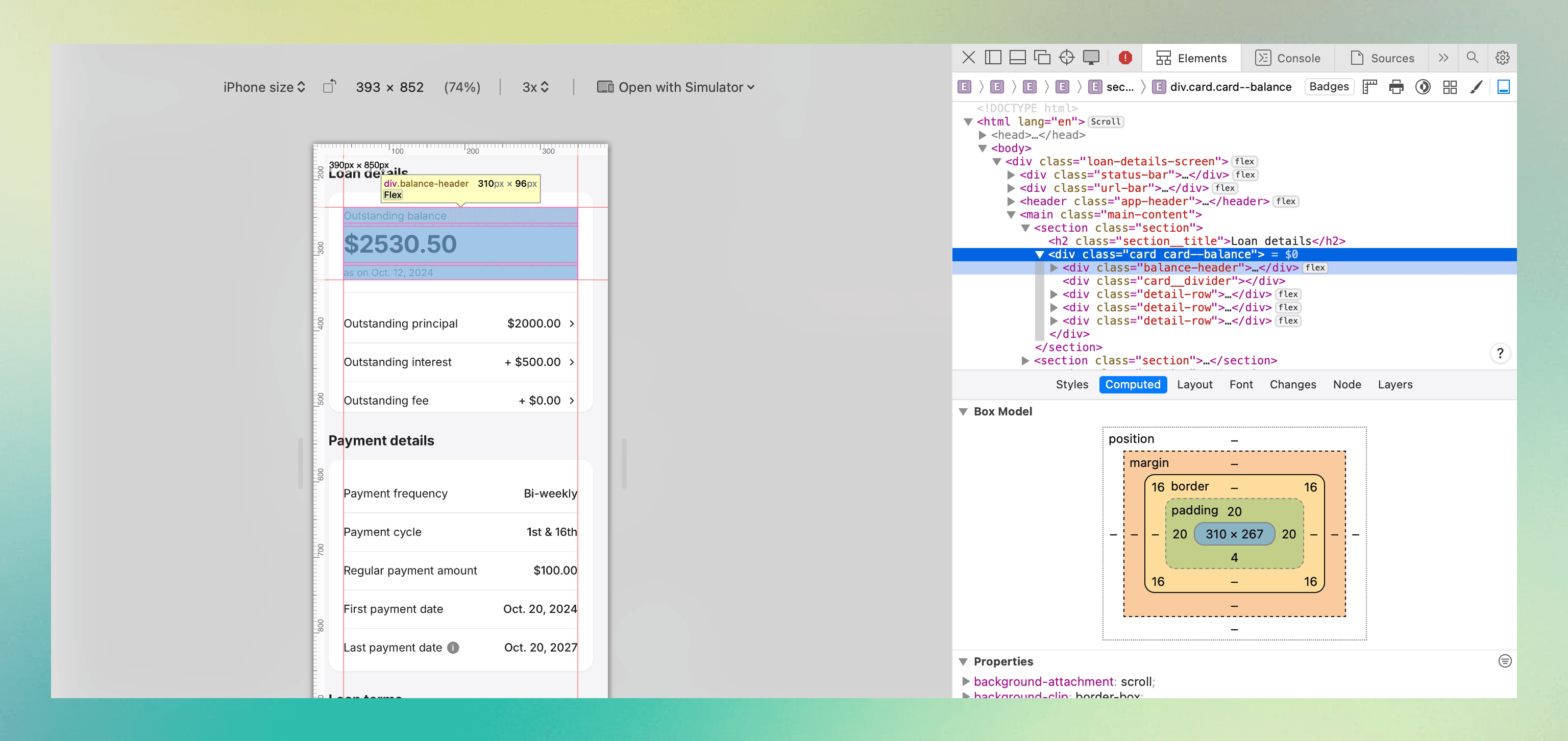
Task: Toggle the dark appearance icon
Action: (x=1423, y=87)
